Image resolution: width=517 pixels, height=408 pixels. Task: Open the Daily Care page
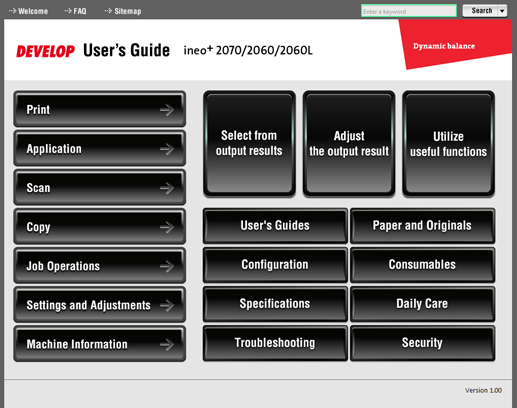(x=422, y=304)
